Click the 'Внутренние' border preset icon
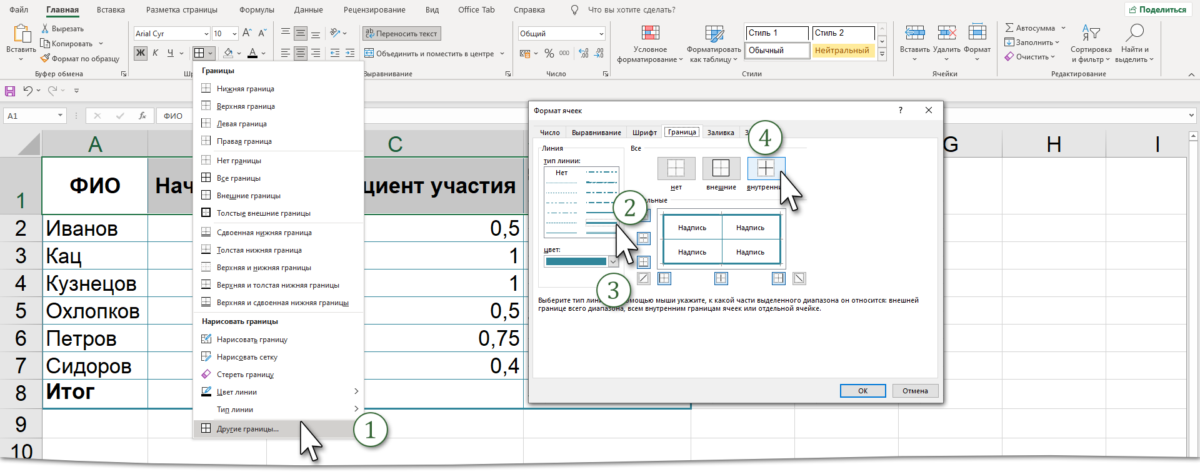1200x474 pixels. click(766, 170)
